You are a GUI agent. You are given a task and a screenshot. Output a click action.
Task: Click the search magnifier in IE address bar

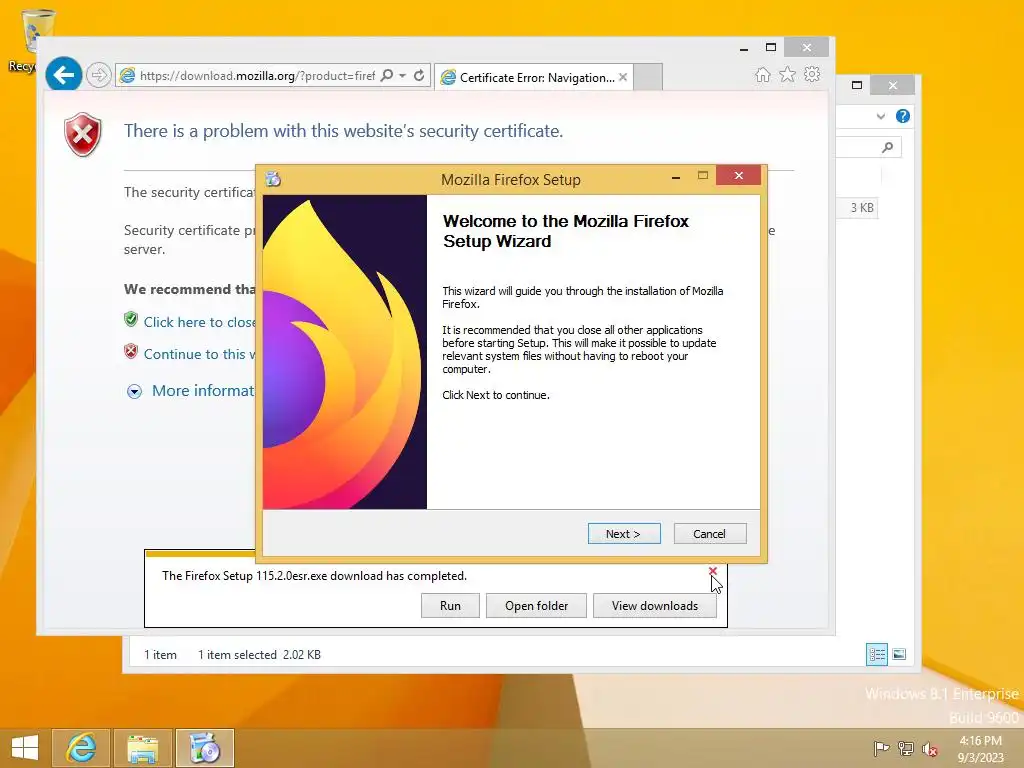tap(387, 76)
